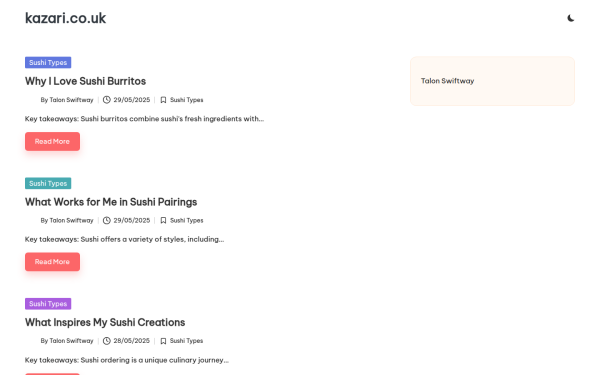Click the teal Sushi Types tag
The width and height of the screenshot is (600, 375).
coord(48,183)
